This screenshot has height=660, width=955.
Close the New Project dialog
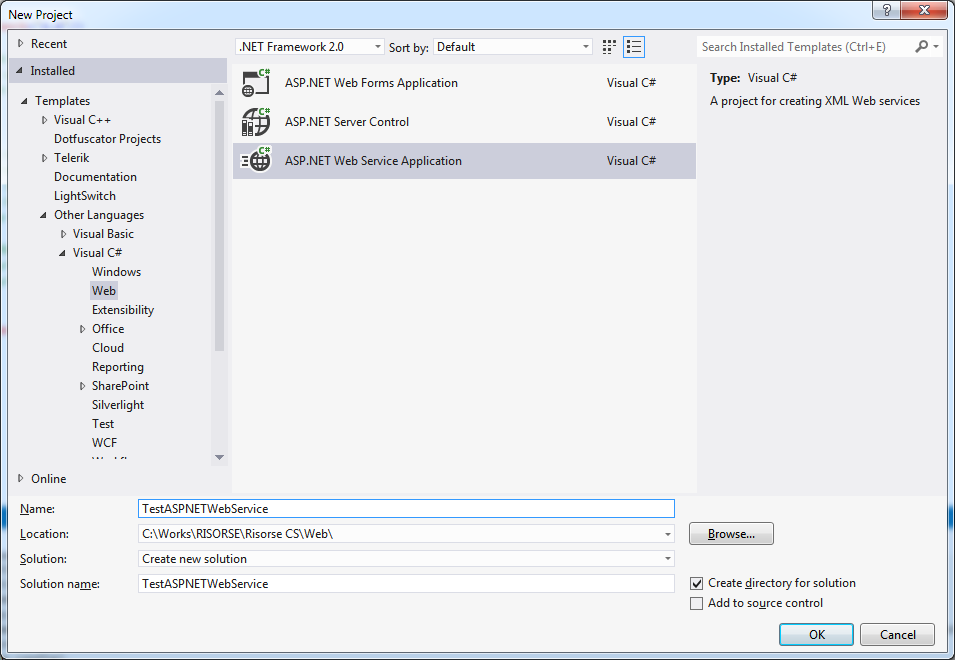pos(923,10)
